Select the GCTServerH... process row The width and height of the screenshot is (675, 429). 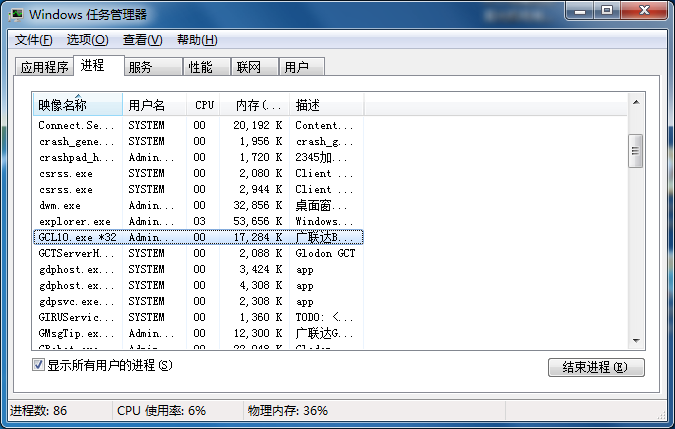(x=198, y=253)
